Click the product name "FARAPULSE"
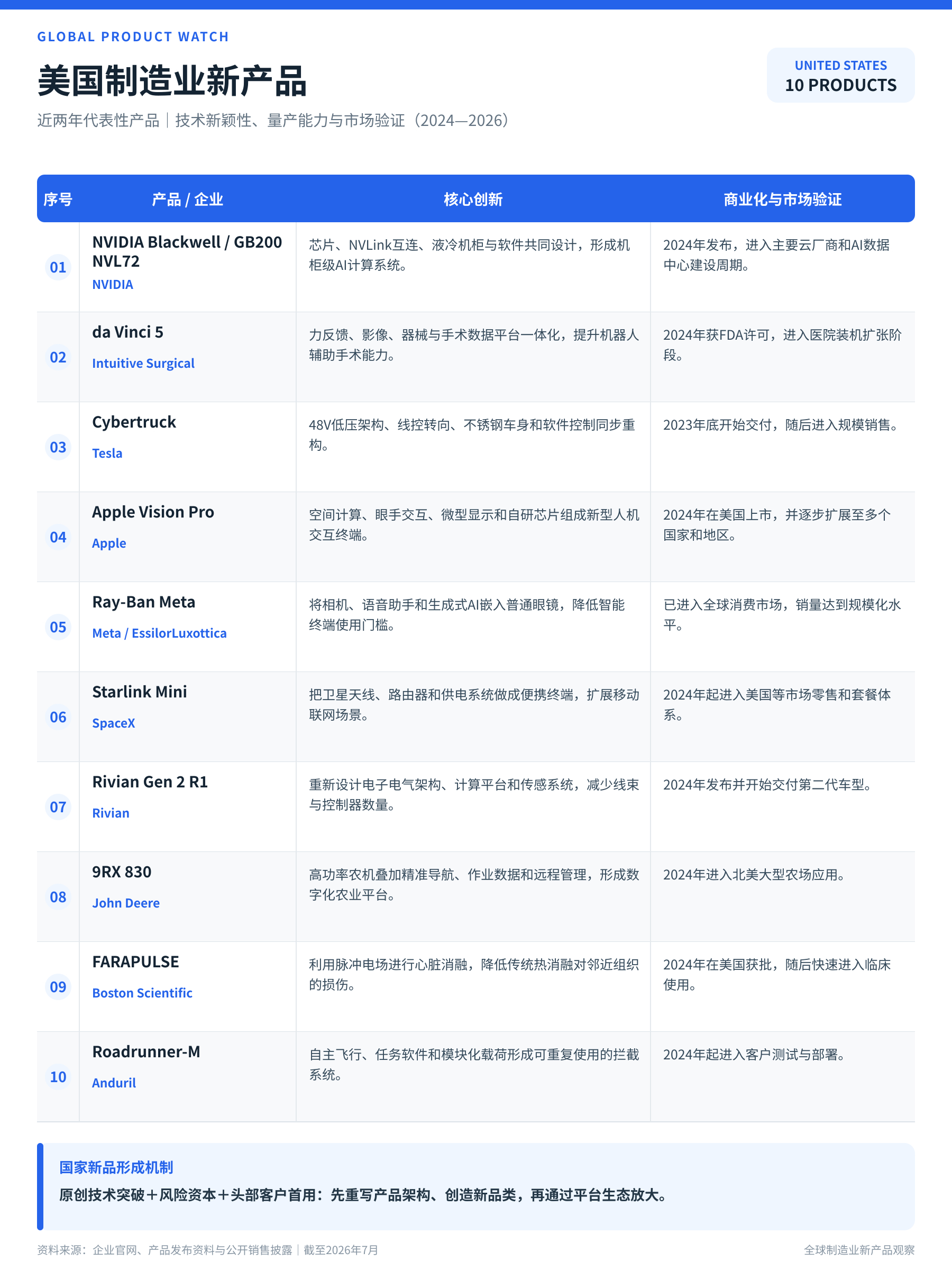This screenshot has width=952, height=1270. click(x=136, y=961)
